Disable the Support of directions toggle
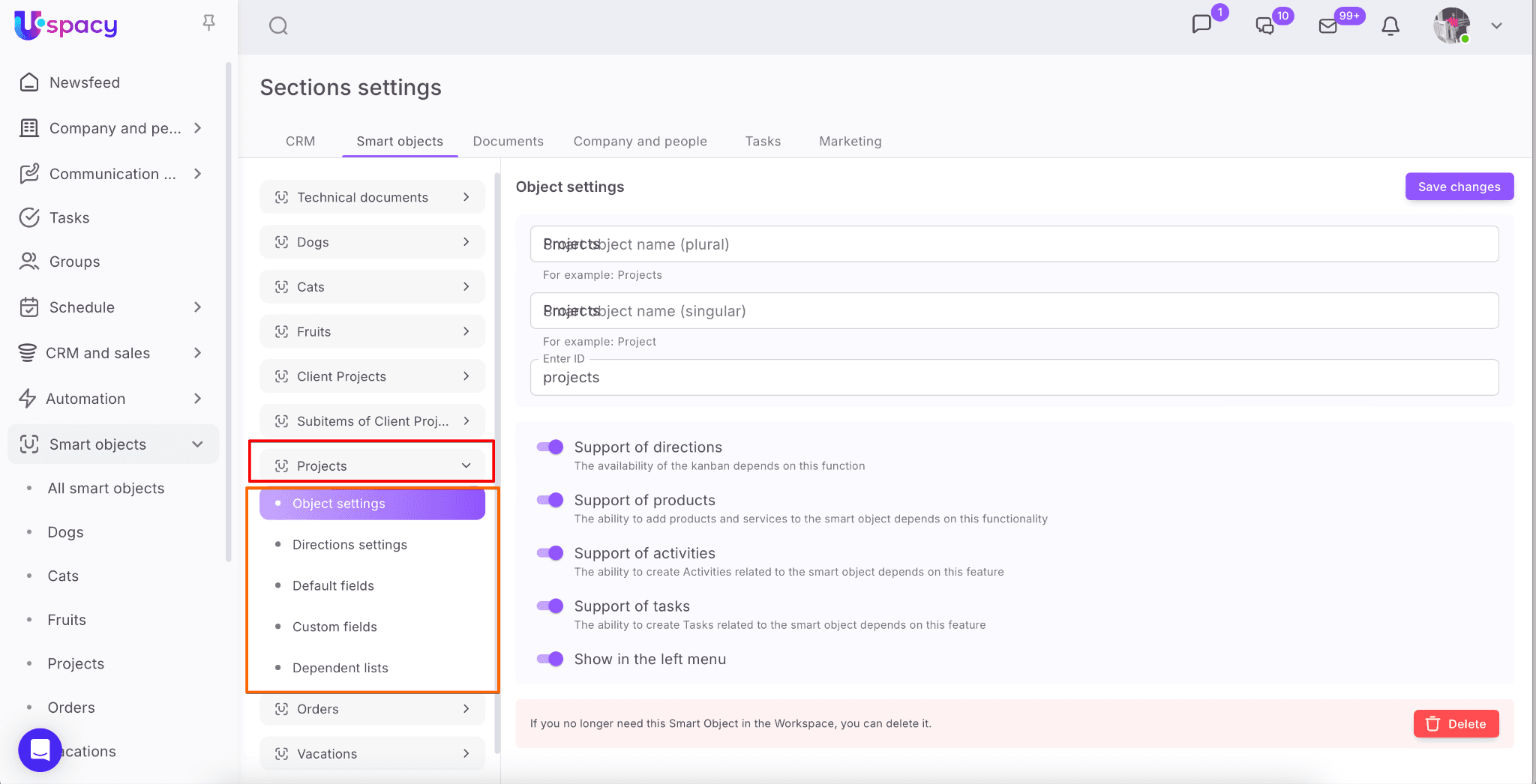 coord(550,447)
